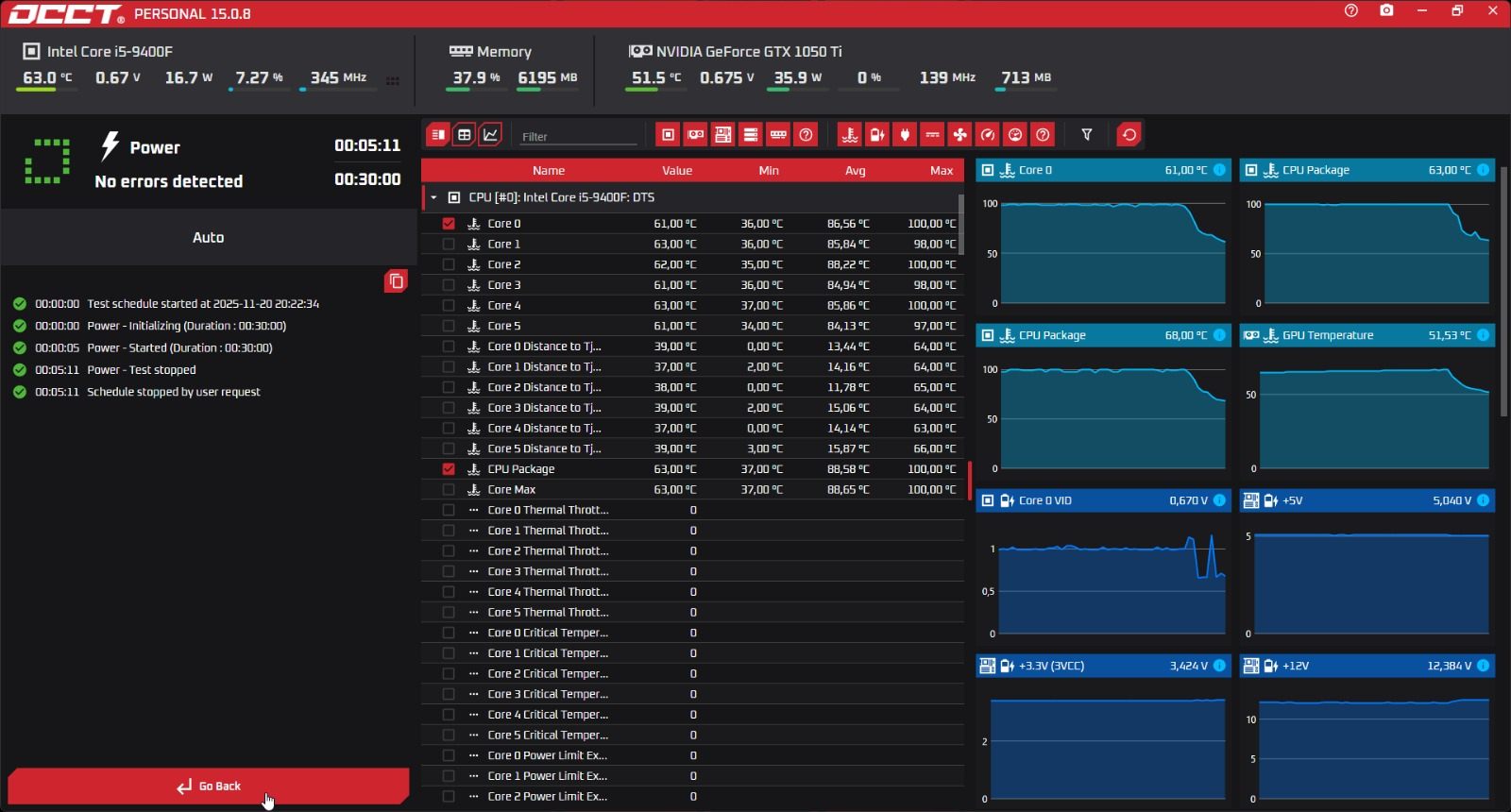Viewport: 1511px width, 812px height.
Task: Click Go Back button
Action: (209, 786)
